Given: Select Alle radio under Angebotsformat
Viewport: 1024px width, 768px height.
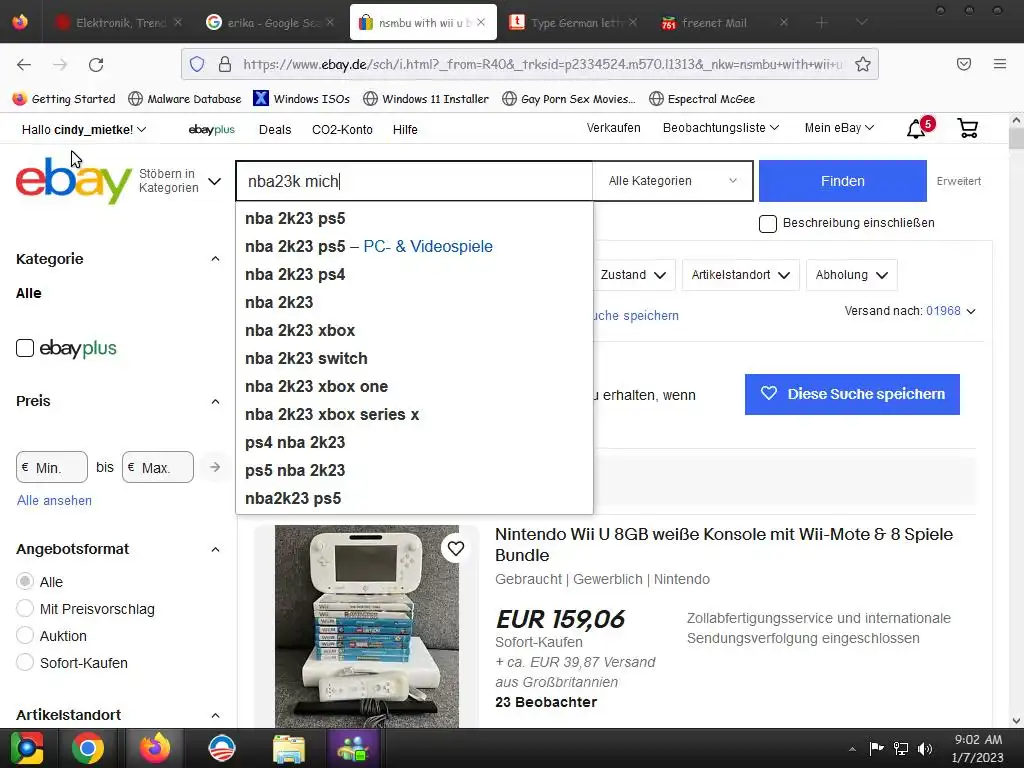Looking at the screenshot, I should (25, 581).
